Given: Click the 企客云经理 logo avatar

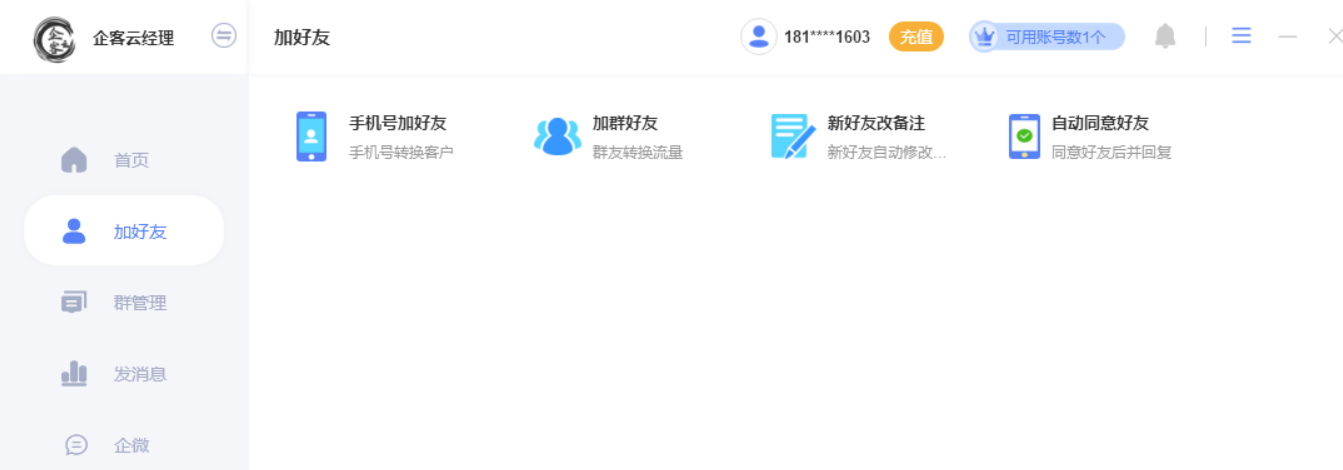Looking at the screenshot, I should 54,38.
